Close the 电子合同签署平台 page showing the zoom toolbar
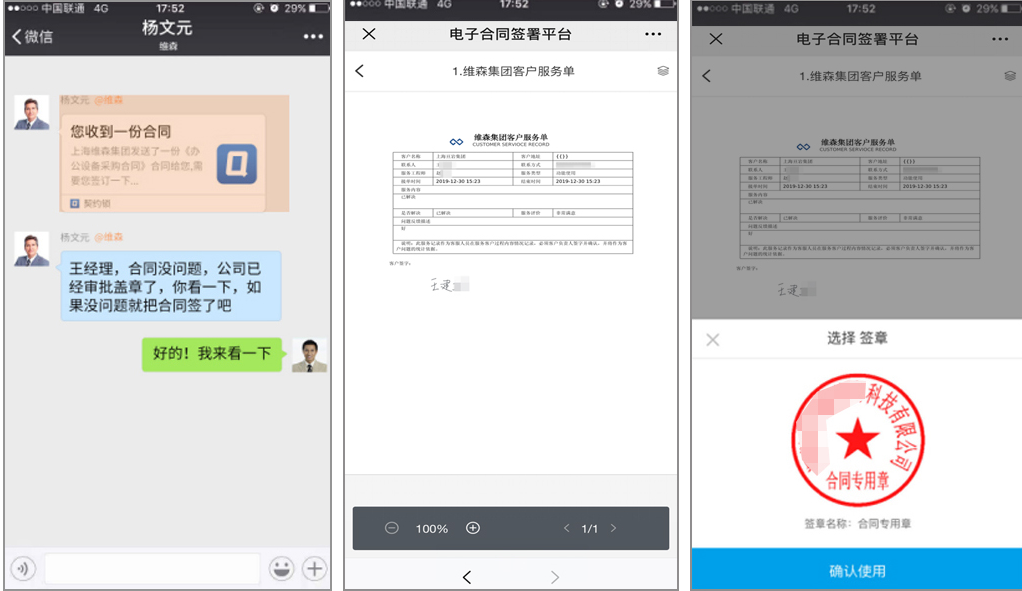 [369, 34]
